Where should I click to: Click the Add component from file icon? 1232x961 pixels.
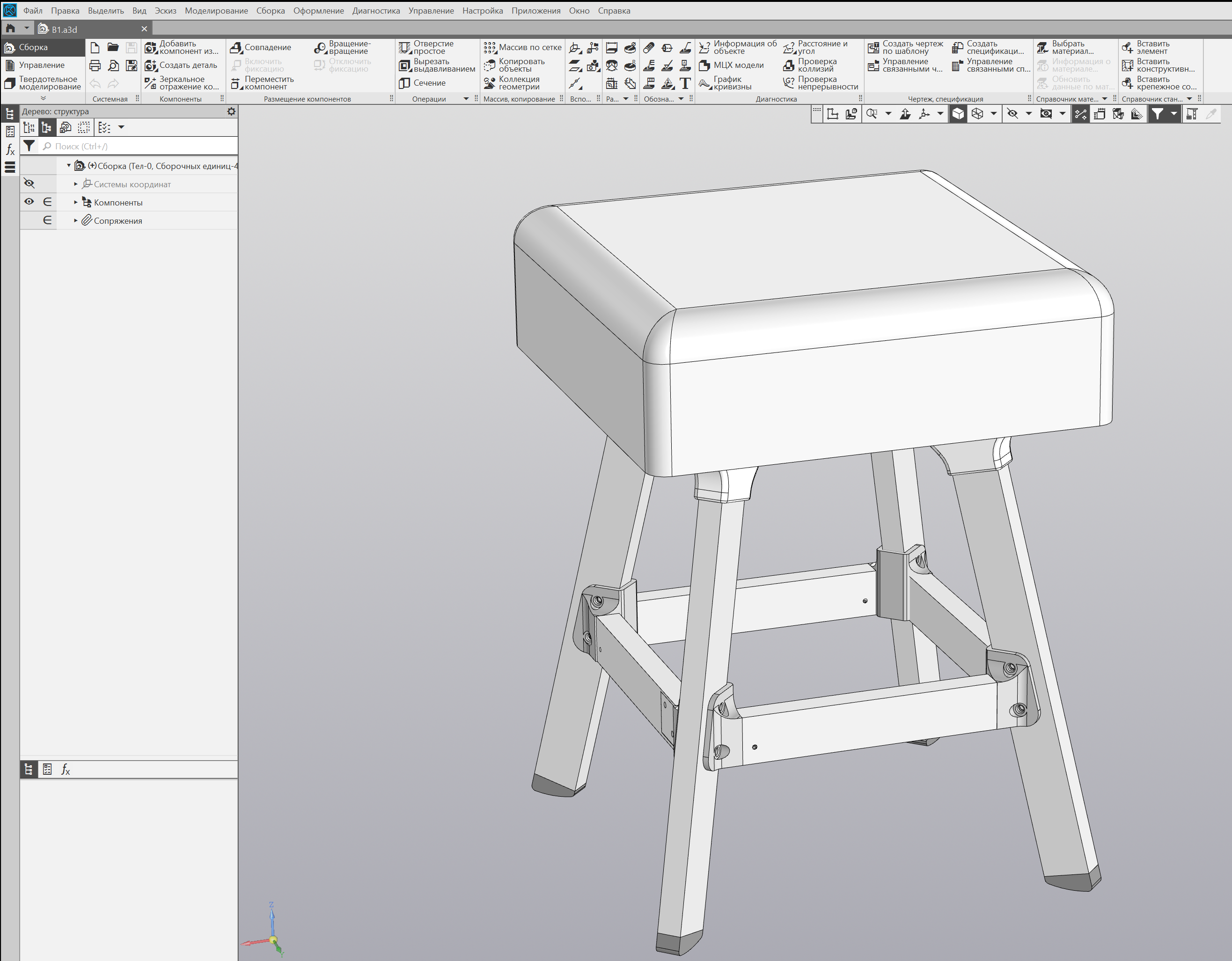(151, 47)
